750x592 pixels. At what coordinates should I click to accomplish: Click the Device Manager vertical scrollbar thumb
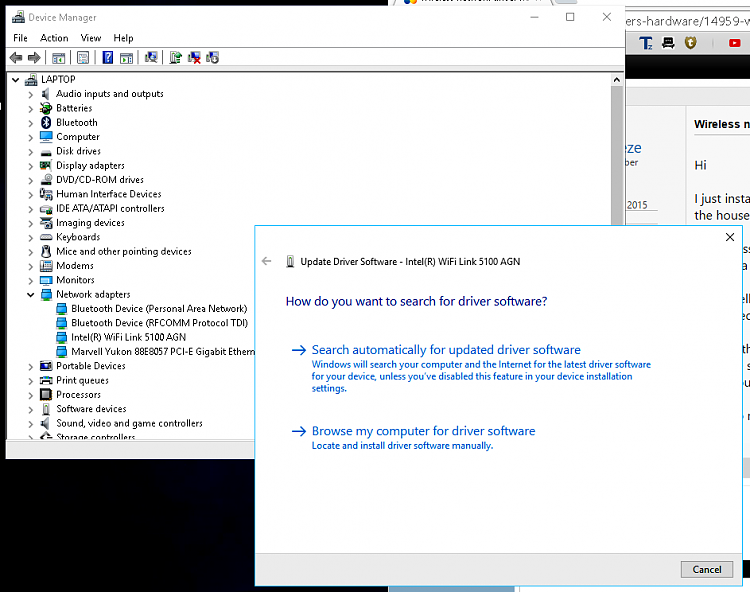pos(617,155)
